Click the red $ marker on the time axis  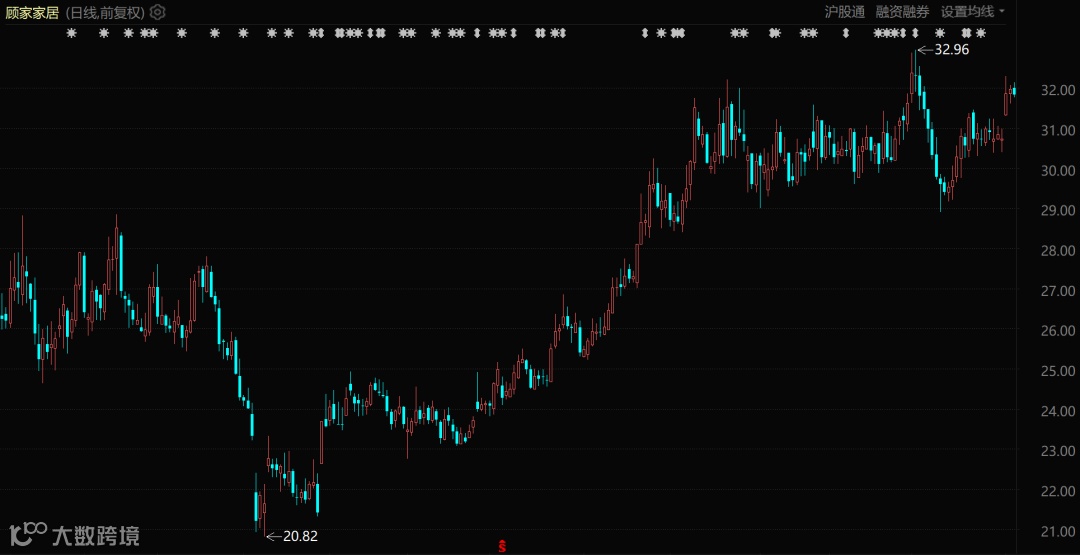(502, 546)
